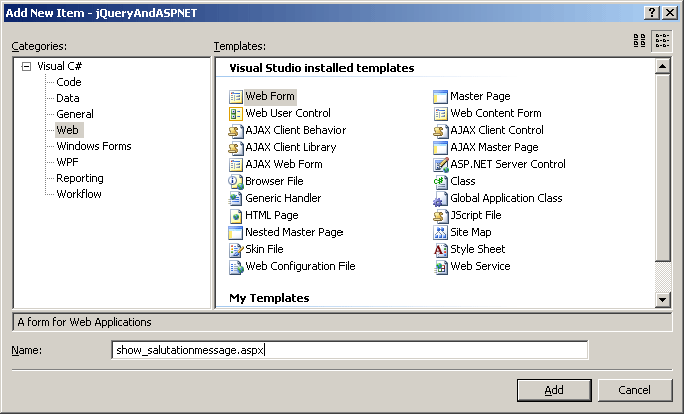This screenshot has height=414, width=684.
Task: Select the Windows Forms category
Action: 94,146
